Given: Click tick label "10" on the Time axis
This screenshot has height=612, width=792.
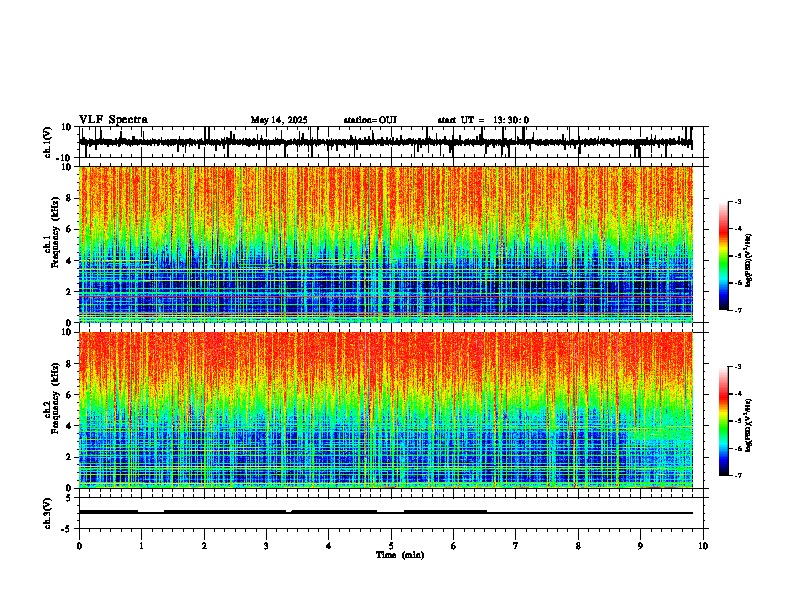Looking at the screenshot, I should click(x=703, y=546).
